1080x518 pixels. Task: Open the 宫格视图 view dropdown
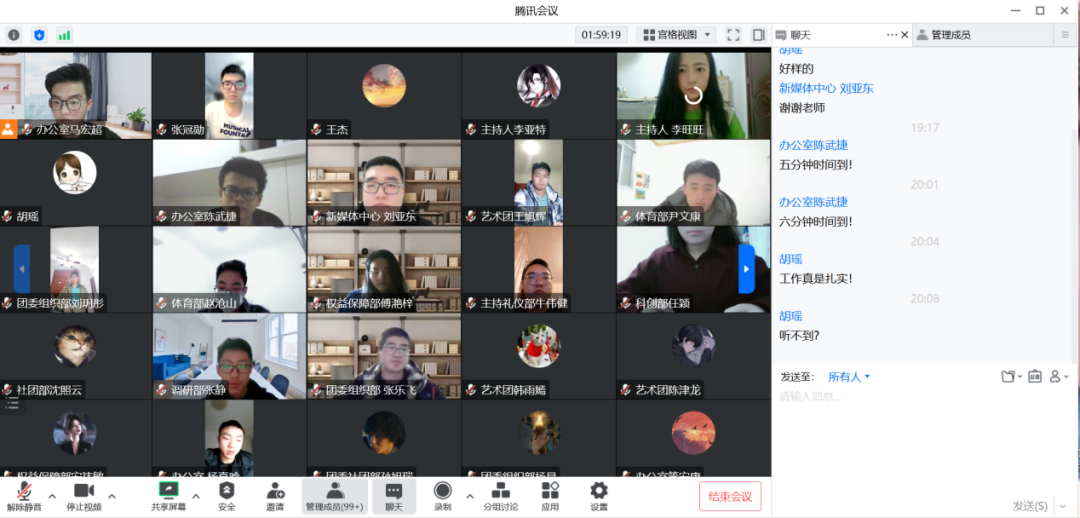tap(676, 35)
